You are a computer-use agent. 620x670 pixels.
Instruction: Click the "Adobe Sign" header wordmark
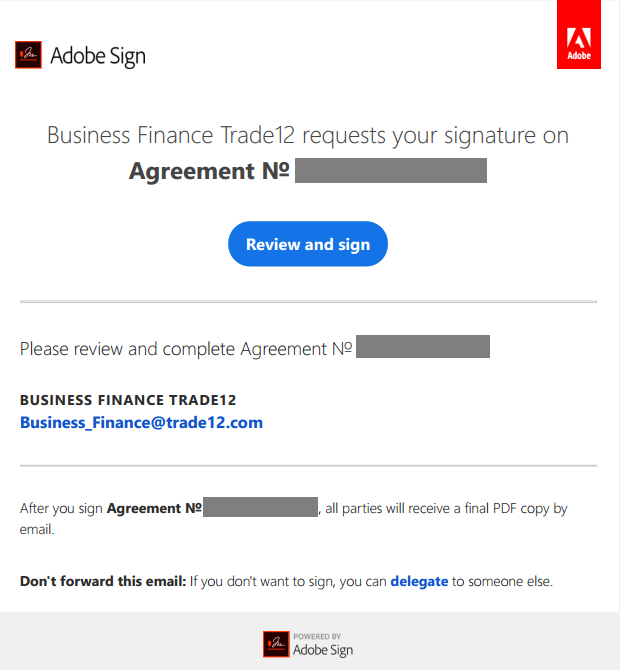coord(98,56)
